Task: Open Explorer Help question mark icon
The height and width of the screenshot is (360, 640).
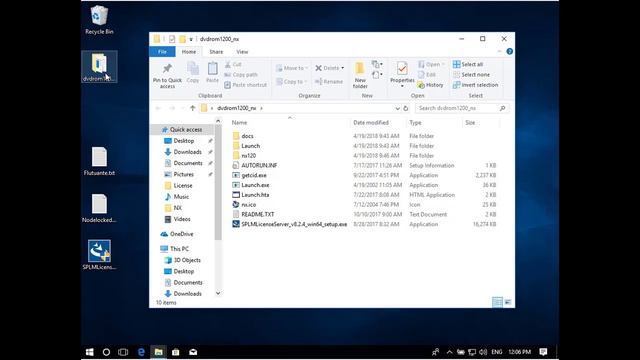Action: [x=509, y=51]
